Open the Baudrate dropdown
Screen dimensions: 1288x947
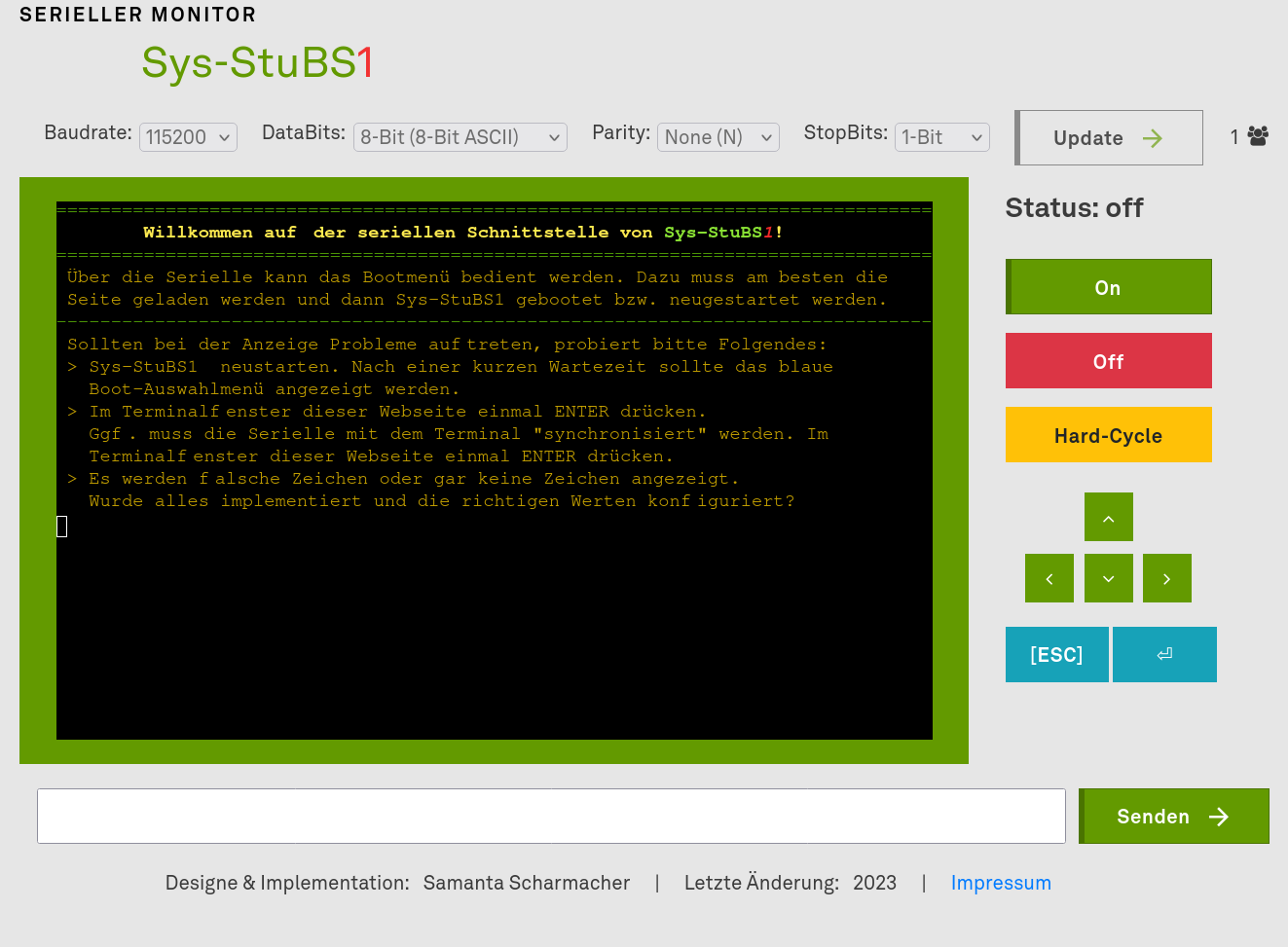[x=189, y=137]
